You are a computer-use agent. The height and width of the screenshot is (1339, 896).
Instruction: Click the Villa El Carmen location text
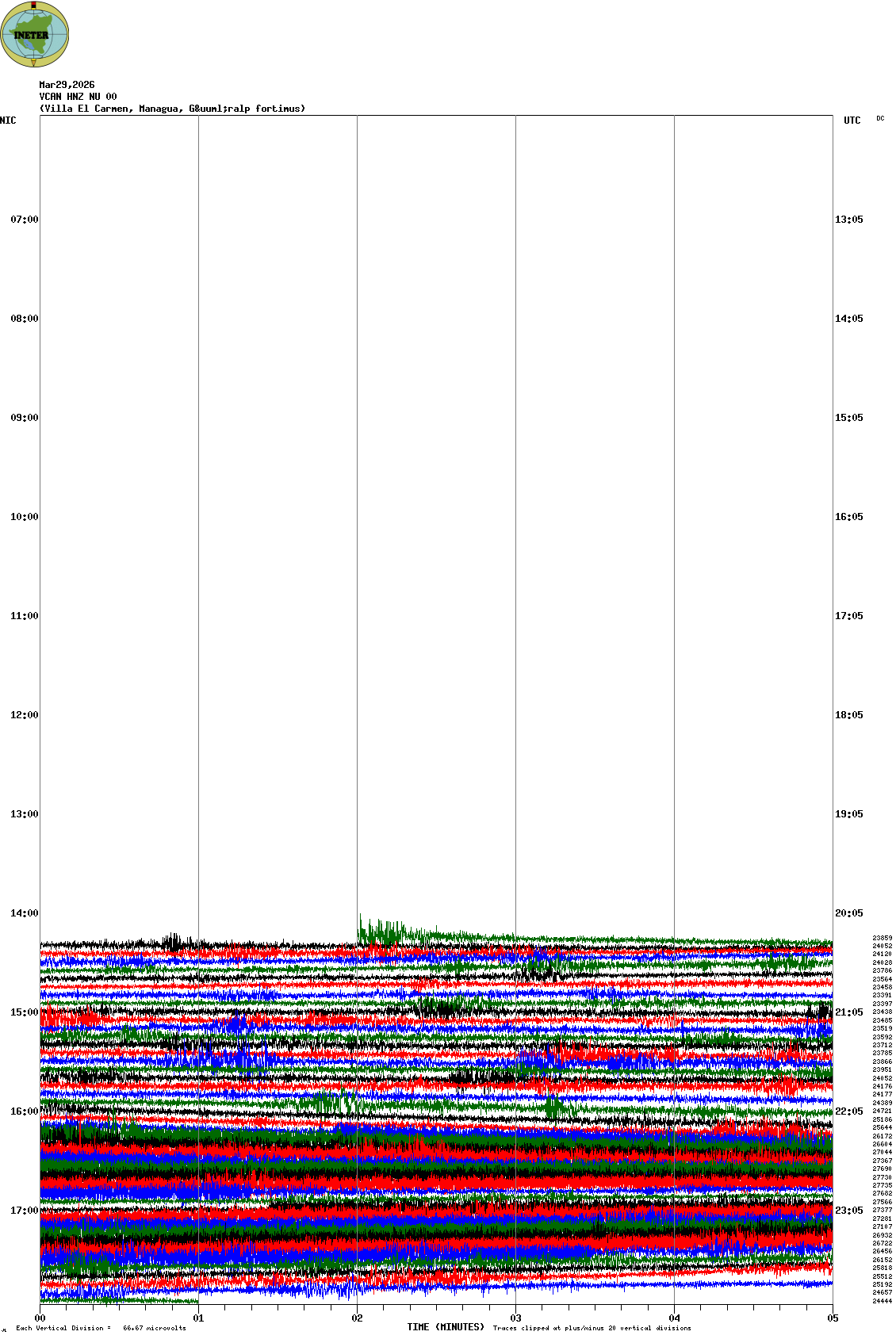click(x=172, y=109)
